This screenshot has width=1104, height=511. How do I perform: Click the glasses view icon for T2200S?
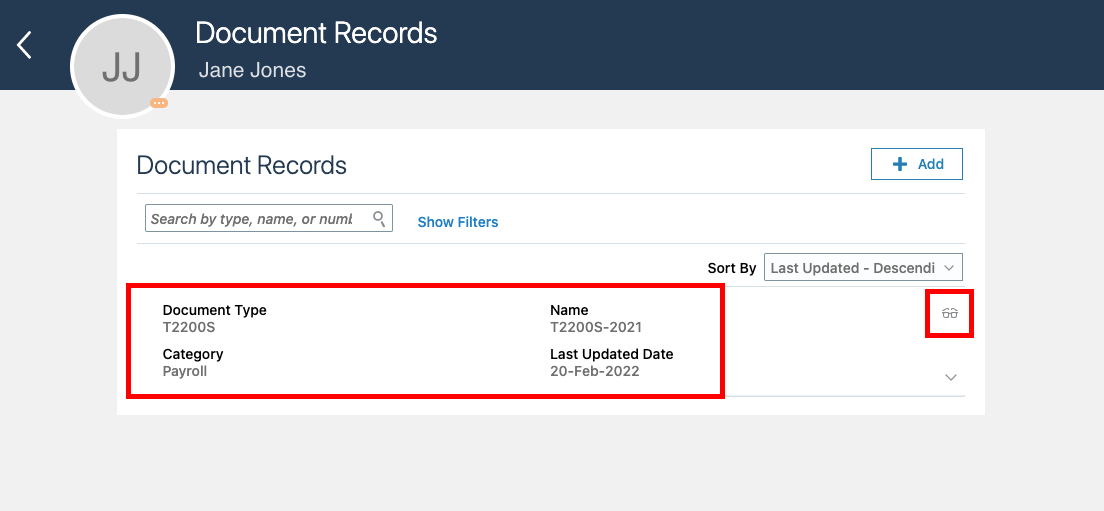pos(949,313)
